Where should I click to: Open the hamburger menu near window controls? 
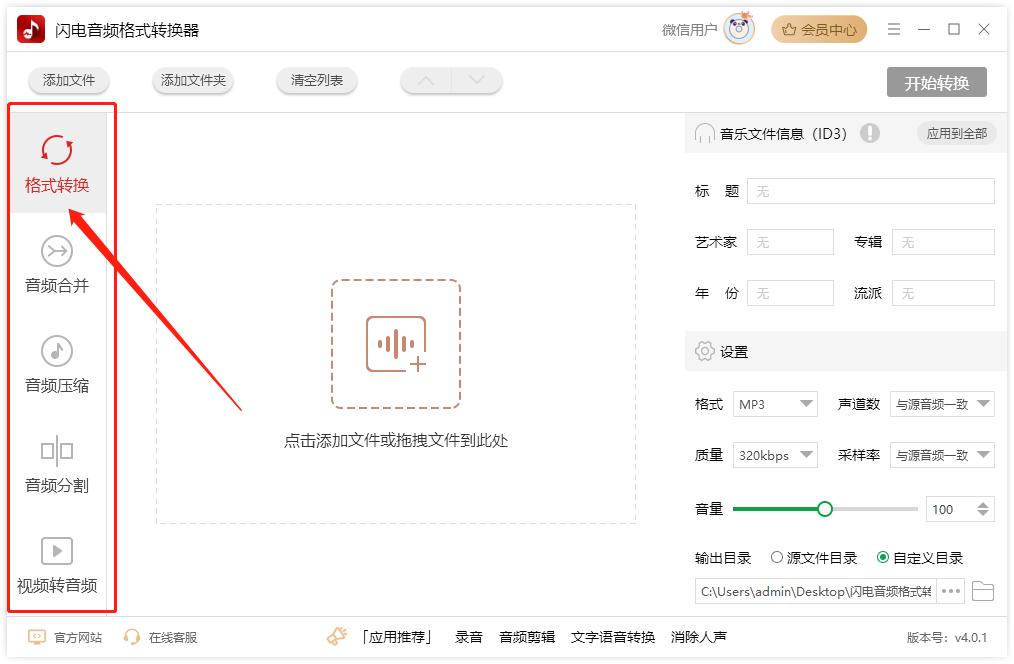[x=894, y=29]
